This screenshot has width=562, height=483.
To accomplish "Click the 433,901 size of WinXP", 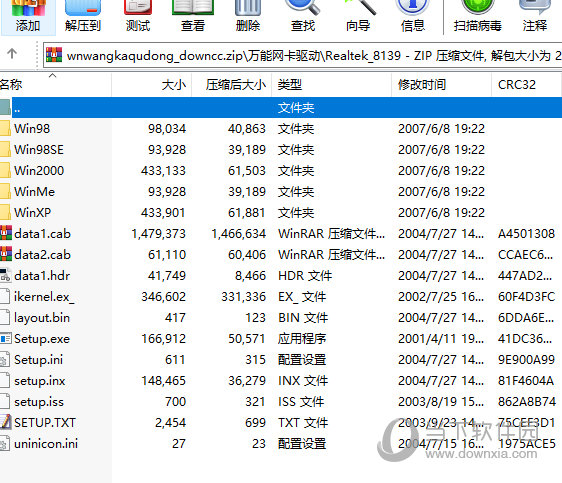I will (163, 212).
